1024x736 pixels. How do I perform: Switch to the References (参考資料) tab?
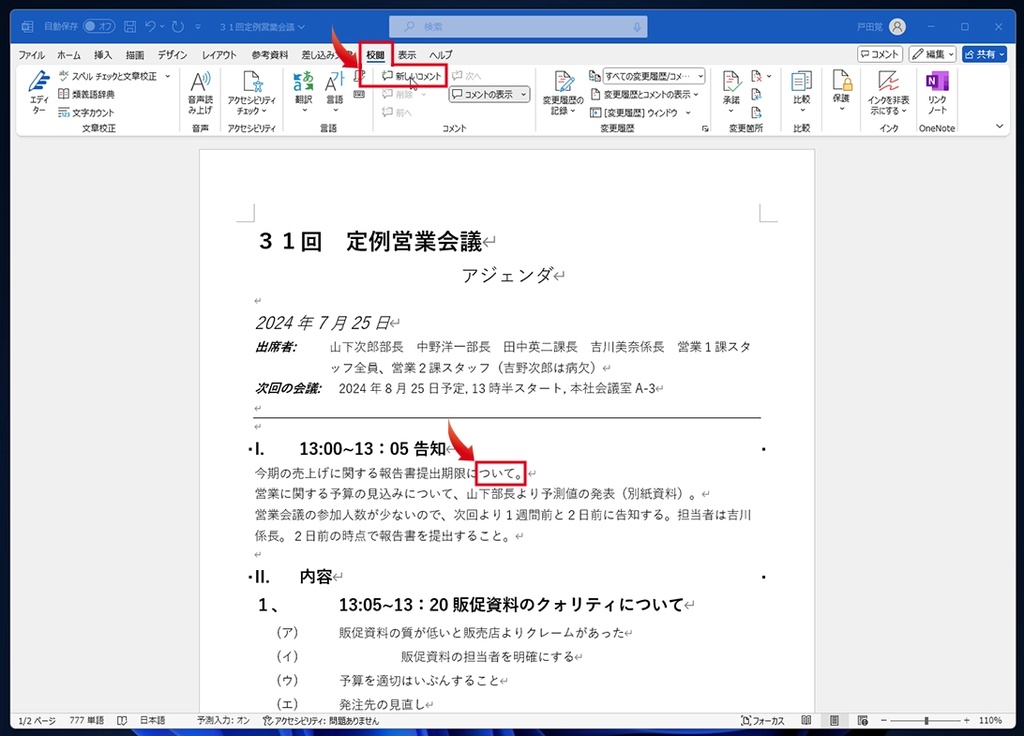tap(270, 55)
